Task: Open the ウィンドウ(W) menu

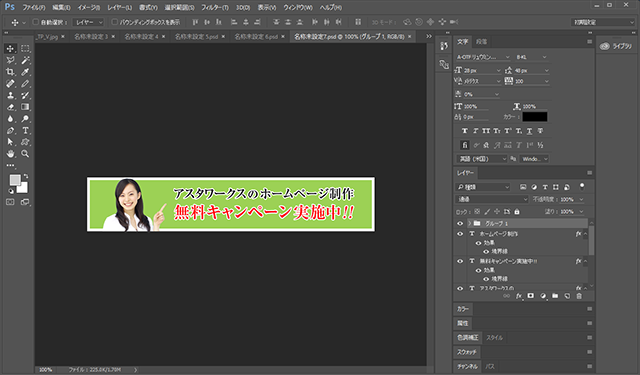Action: coord(298,8)
